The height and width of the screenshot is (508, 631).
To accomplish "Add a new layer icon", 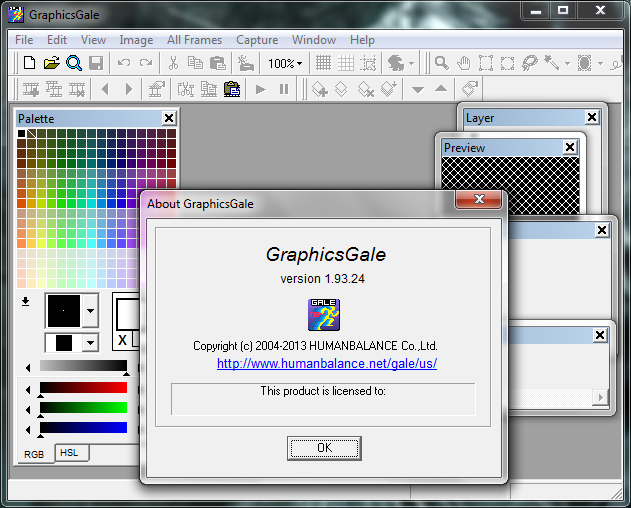I will click(320, 89).
